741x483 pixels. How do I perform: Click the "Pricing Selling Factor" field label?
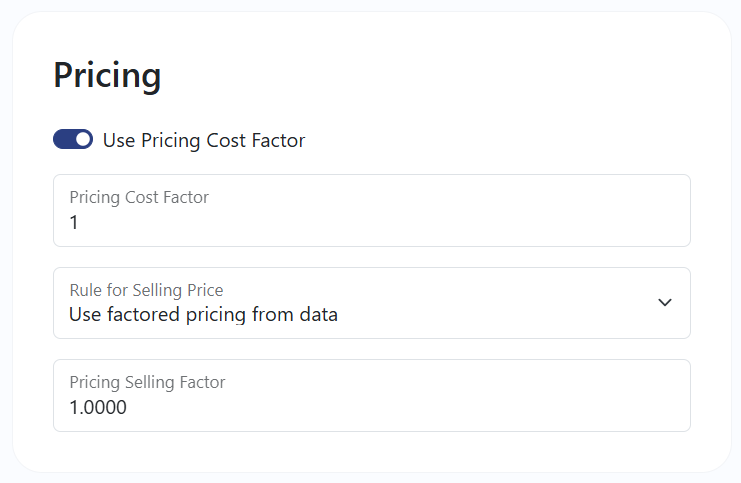(147, 382)
